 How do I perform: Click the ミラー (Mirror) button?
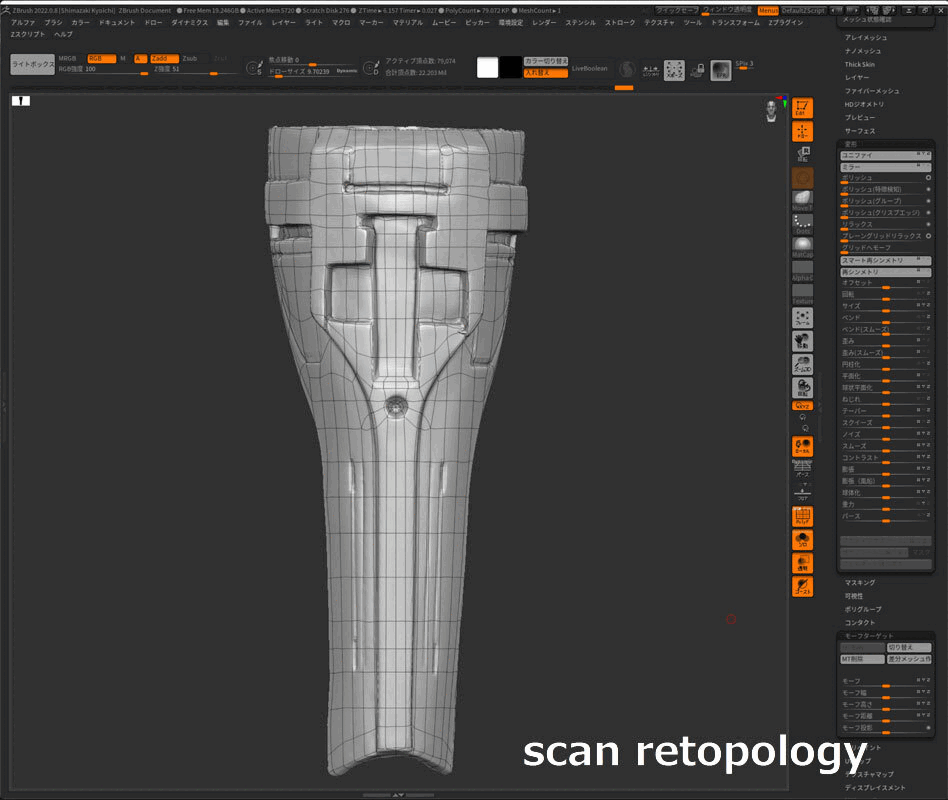coord(886,167)
